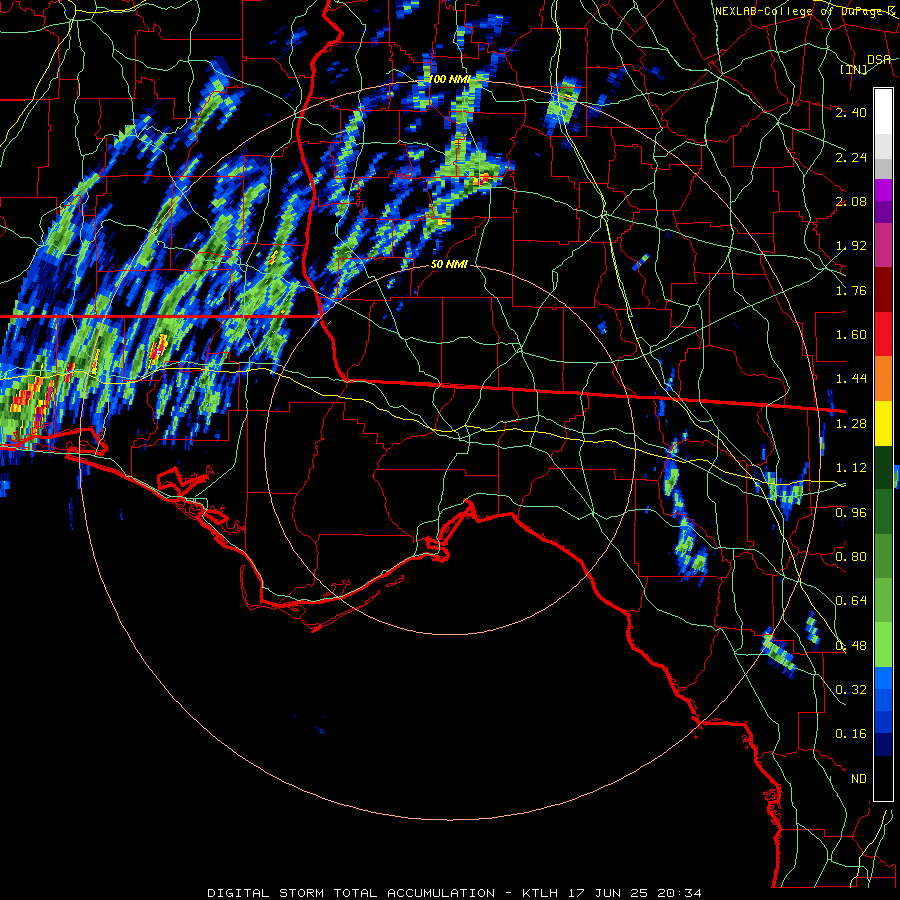Viewport: 900px width, 900px height.
Task: Click the 0.64 legend value
Action: (851, 601)
